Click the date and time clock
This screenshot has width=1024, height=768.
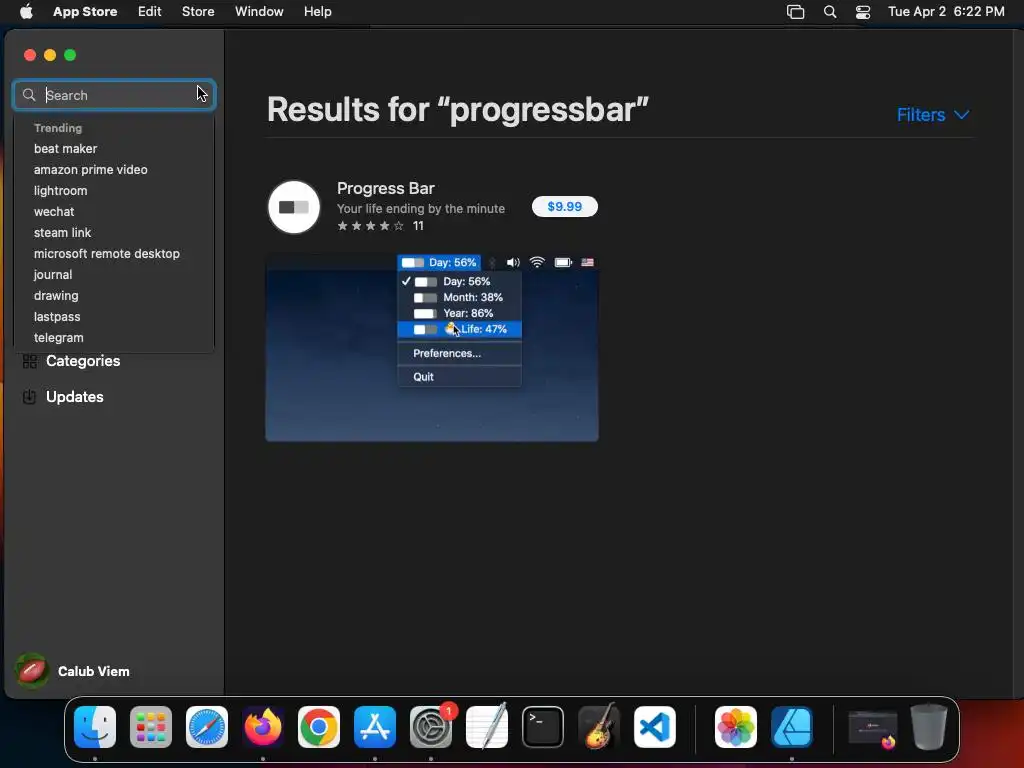click(x=946, y=12)
